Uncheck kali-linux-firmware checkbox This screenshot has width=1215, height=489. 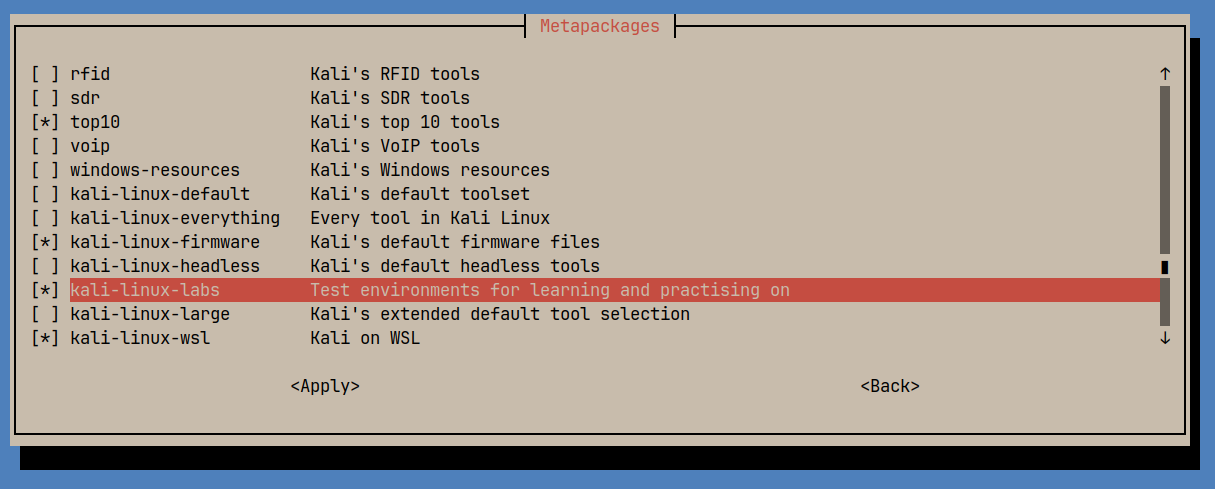point(45,242)
